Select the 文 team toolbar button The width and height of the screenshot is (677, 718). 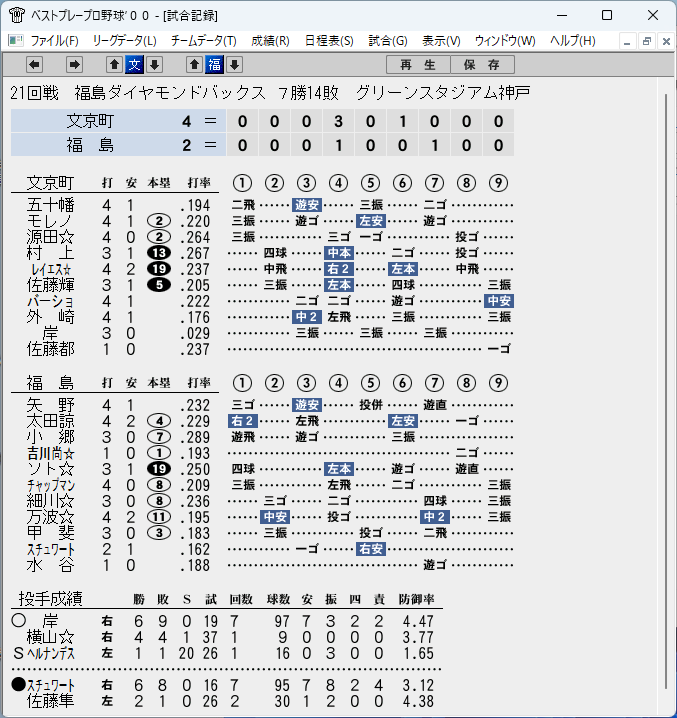[x=134, y=65]
